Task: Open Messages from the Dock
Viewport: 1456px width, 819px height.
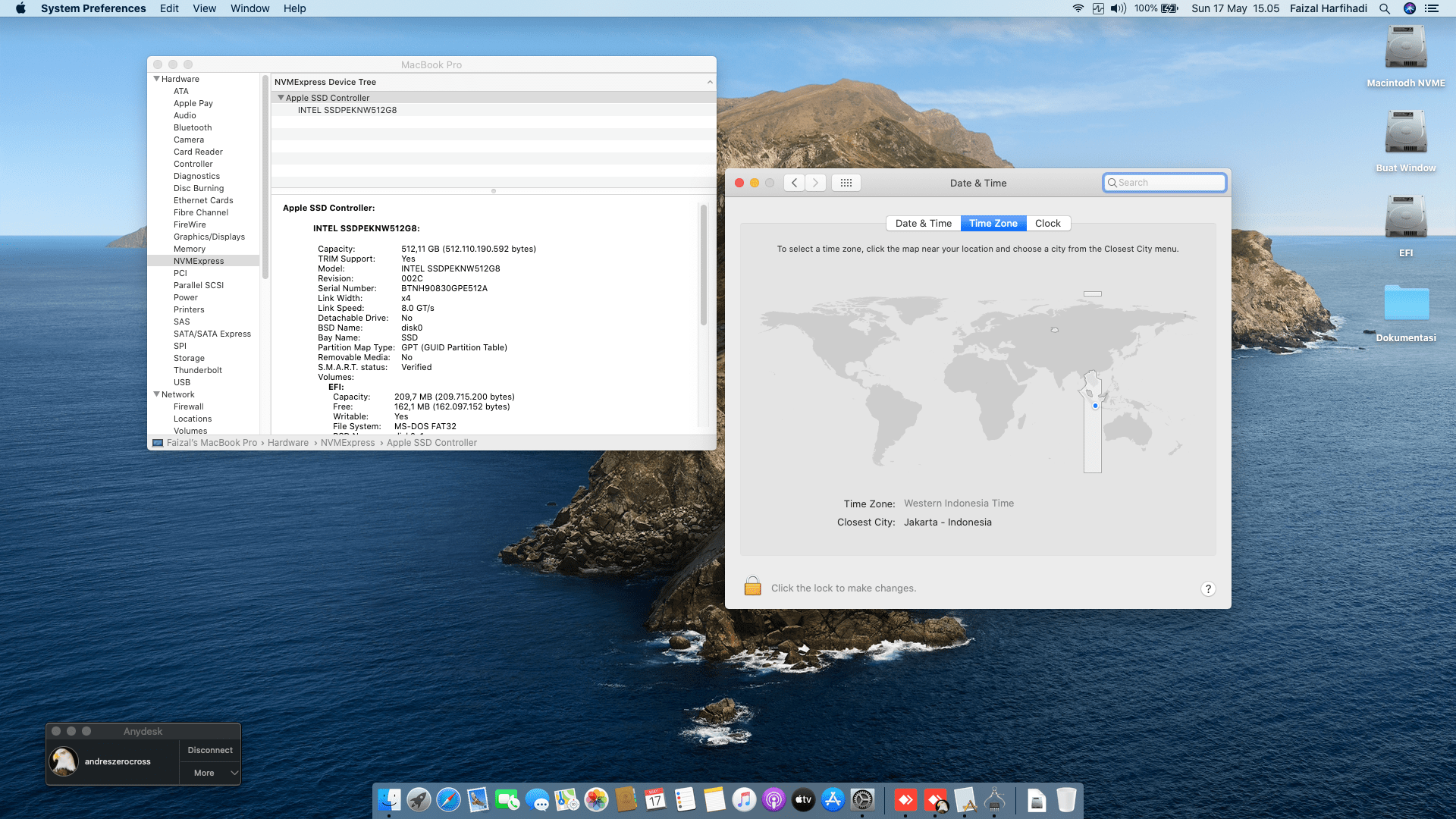Action: (537, 799)
